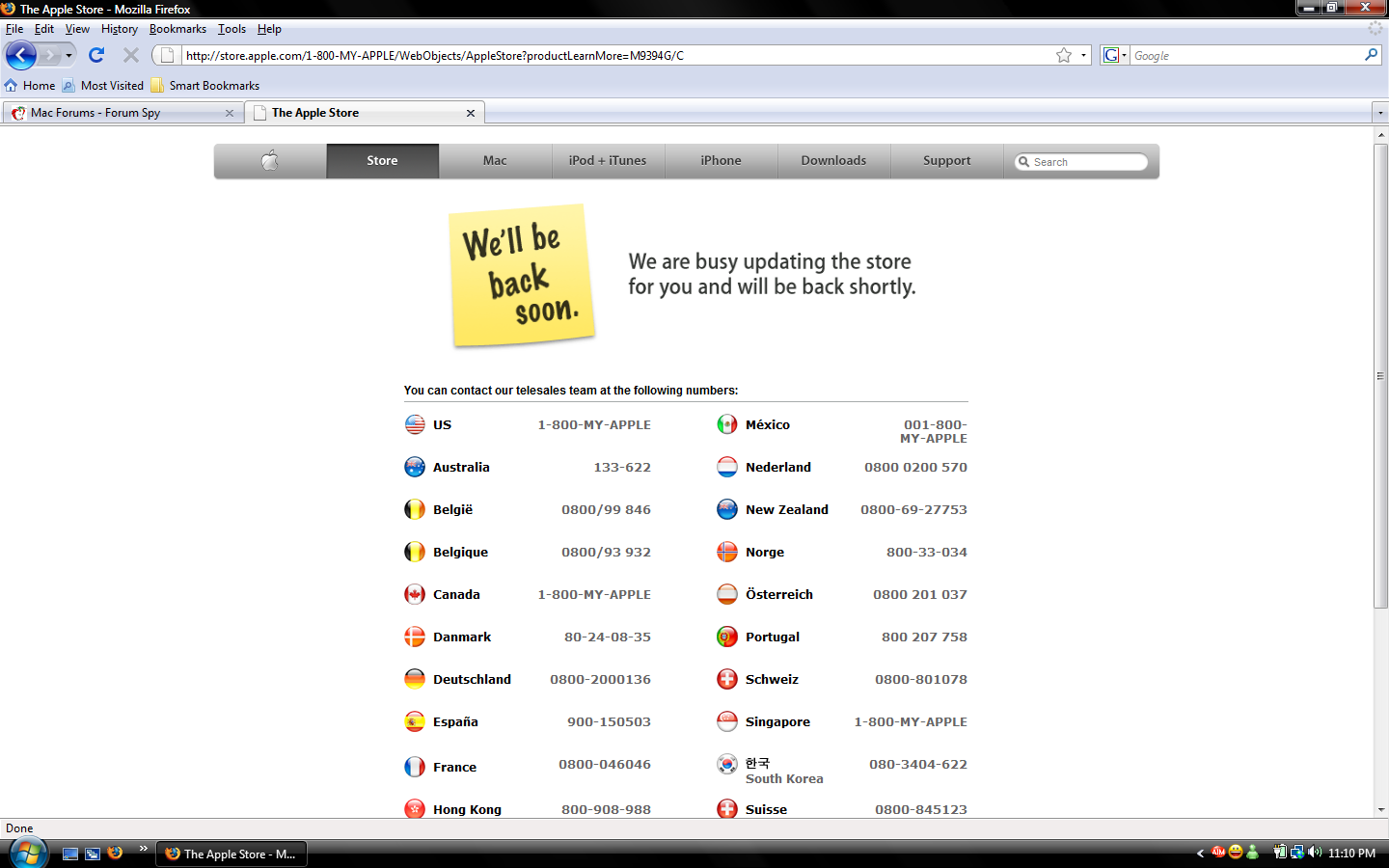
Task: Open Smart Bookmarks folder
Action: pyautogui.click(x=205, y=85)
